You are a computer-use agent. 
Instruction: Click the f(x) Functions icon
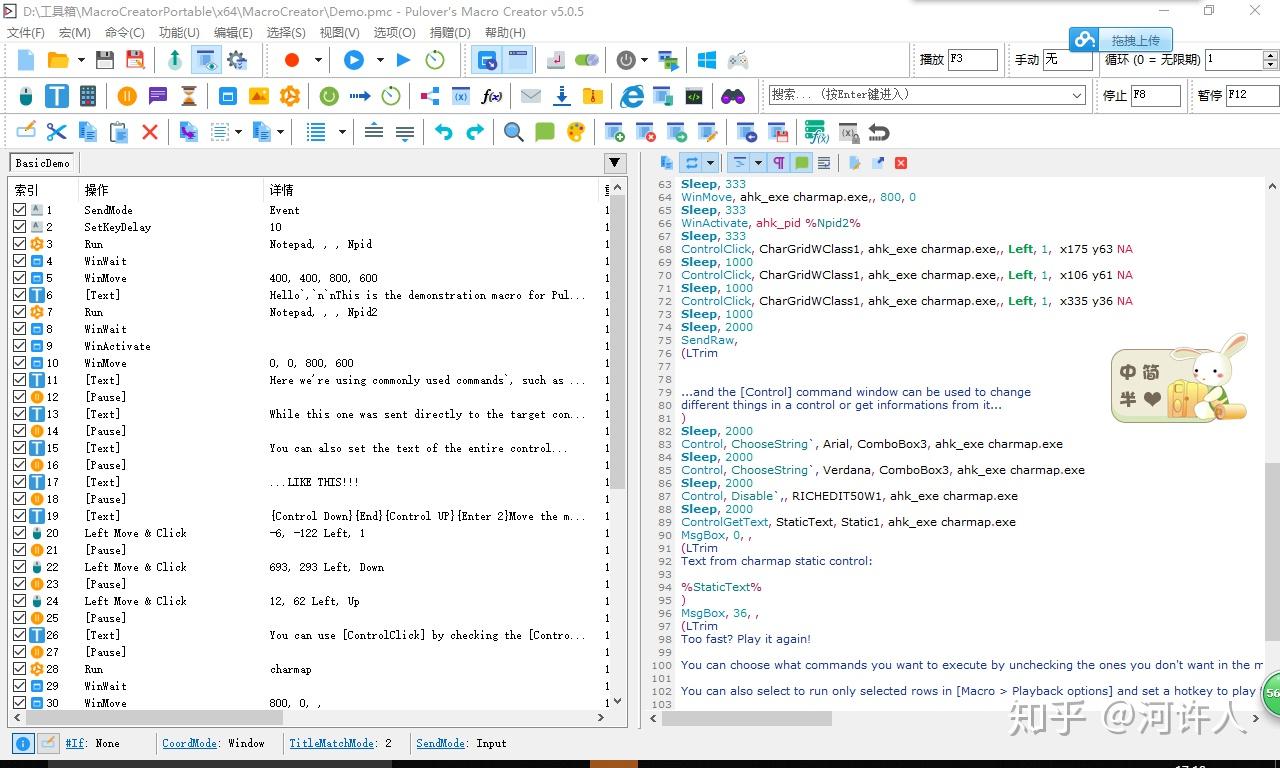491,96
